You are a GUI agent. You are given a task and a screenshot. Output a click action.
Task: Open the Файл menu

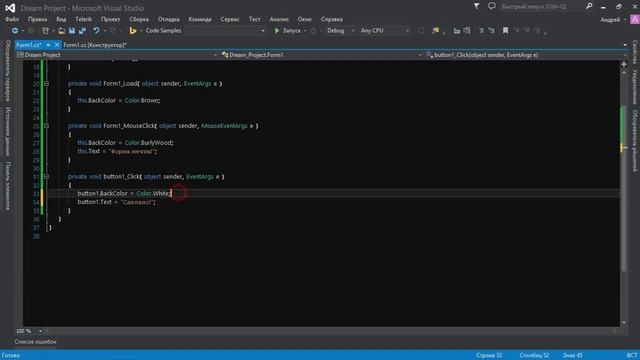(x=12, y=19)
